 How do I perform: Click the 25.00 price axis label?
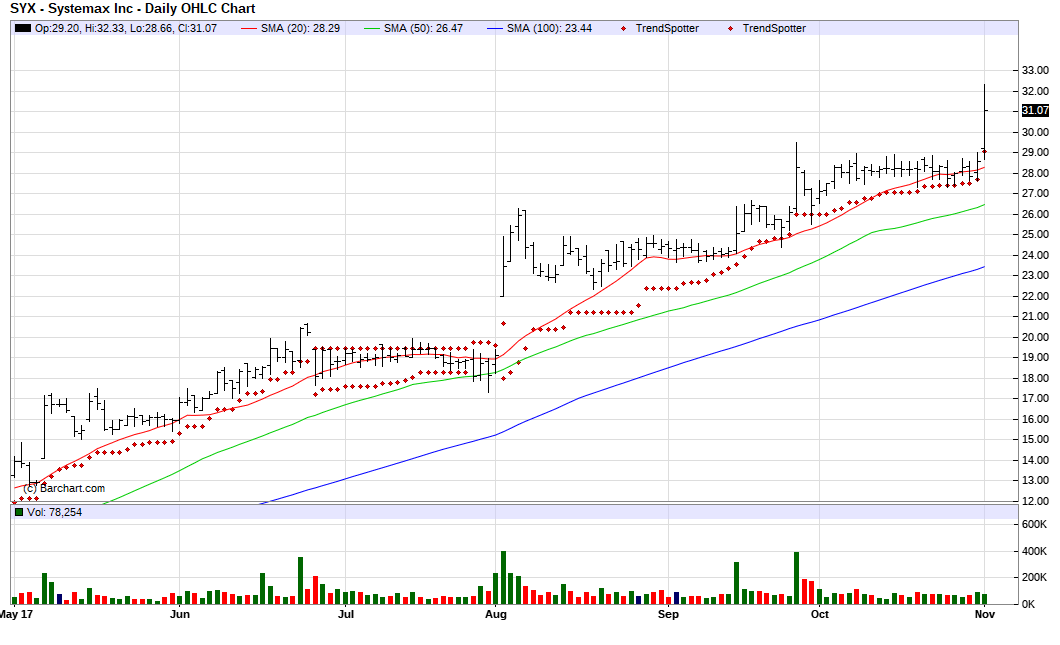(1035, 235)
